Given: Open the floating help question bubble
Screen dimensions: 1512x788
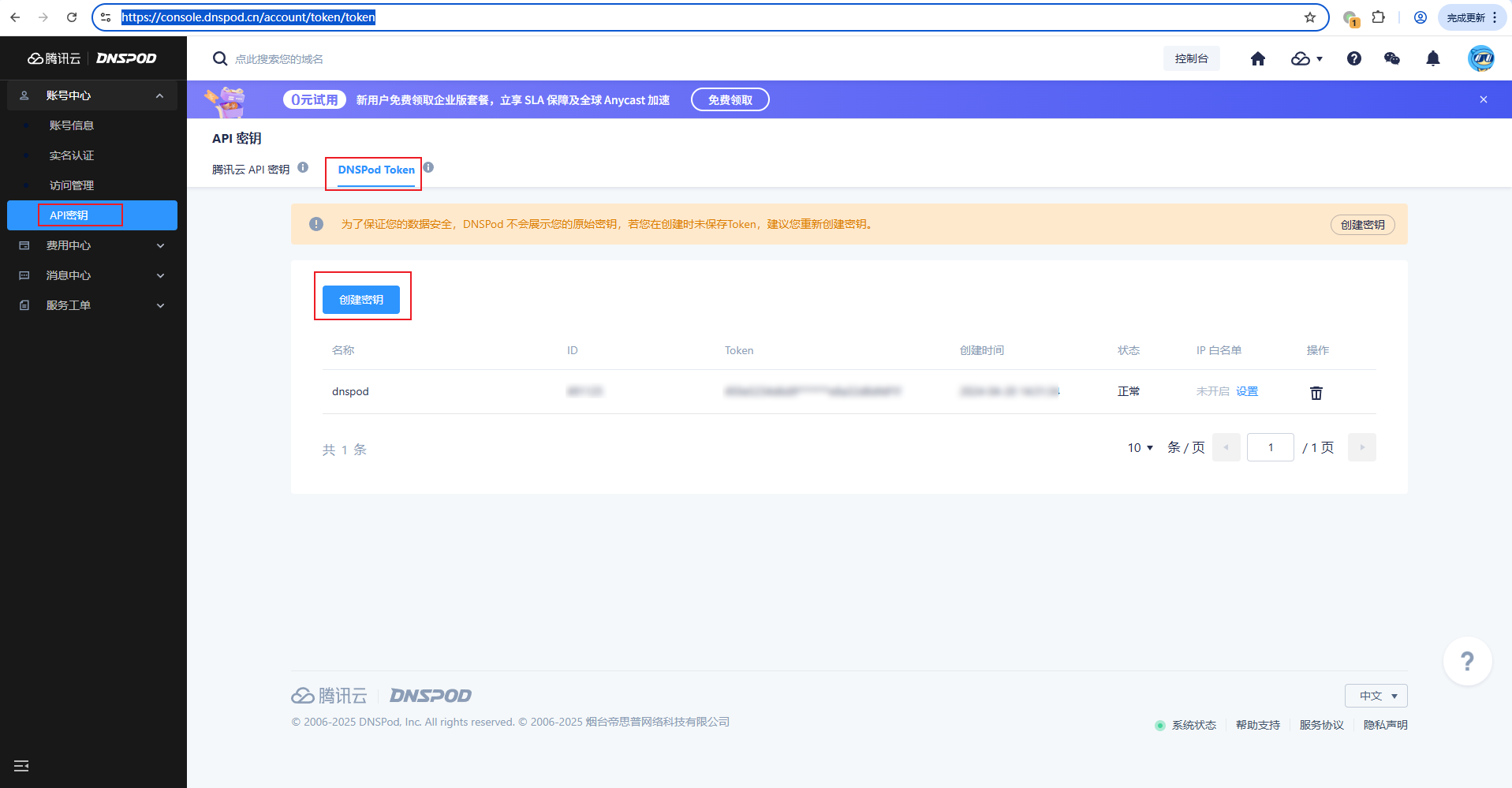Looking at the screenshot, I should [1467, 661].
